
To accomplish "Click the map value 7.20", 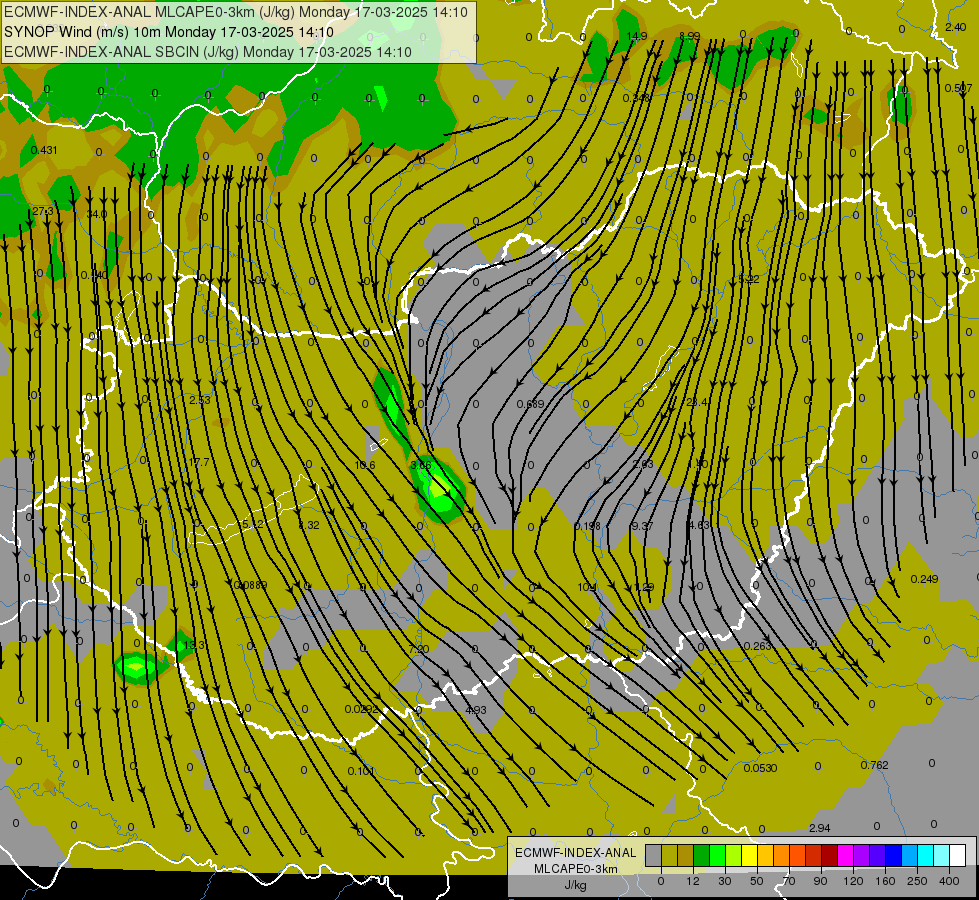I will (418, 649).
